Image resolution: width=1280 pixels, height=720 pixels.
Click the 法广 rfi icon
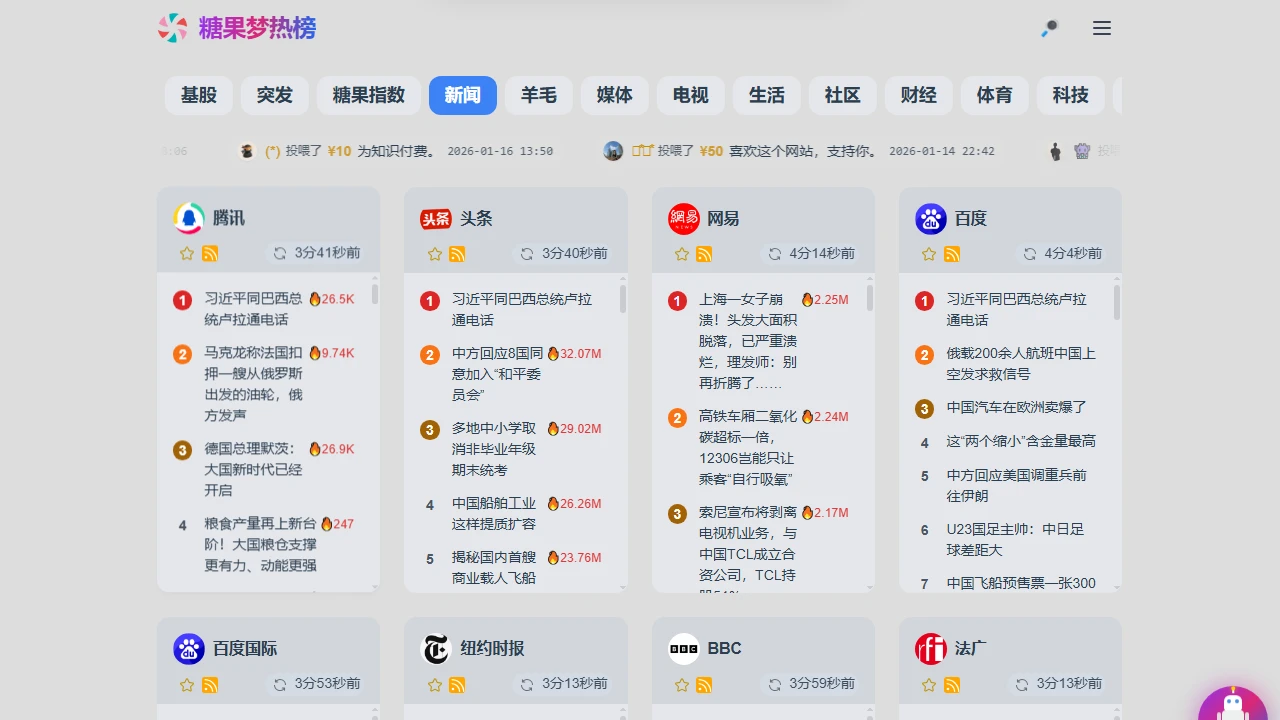930,648
